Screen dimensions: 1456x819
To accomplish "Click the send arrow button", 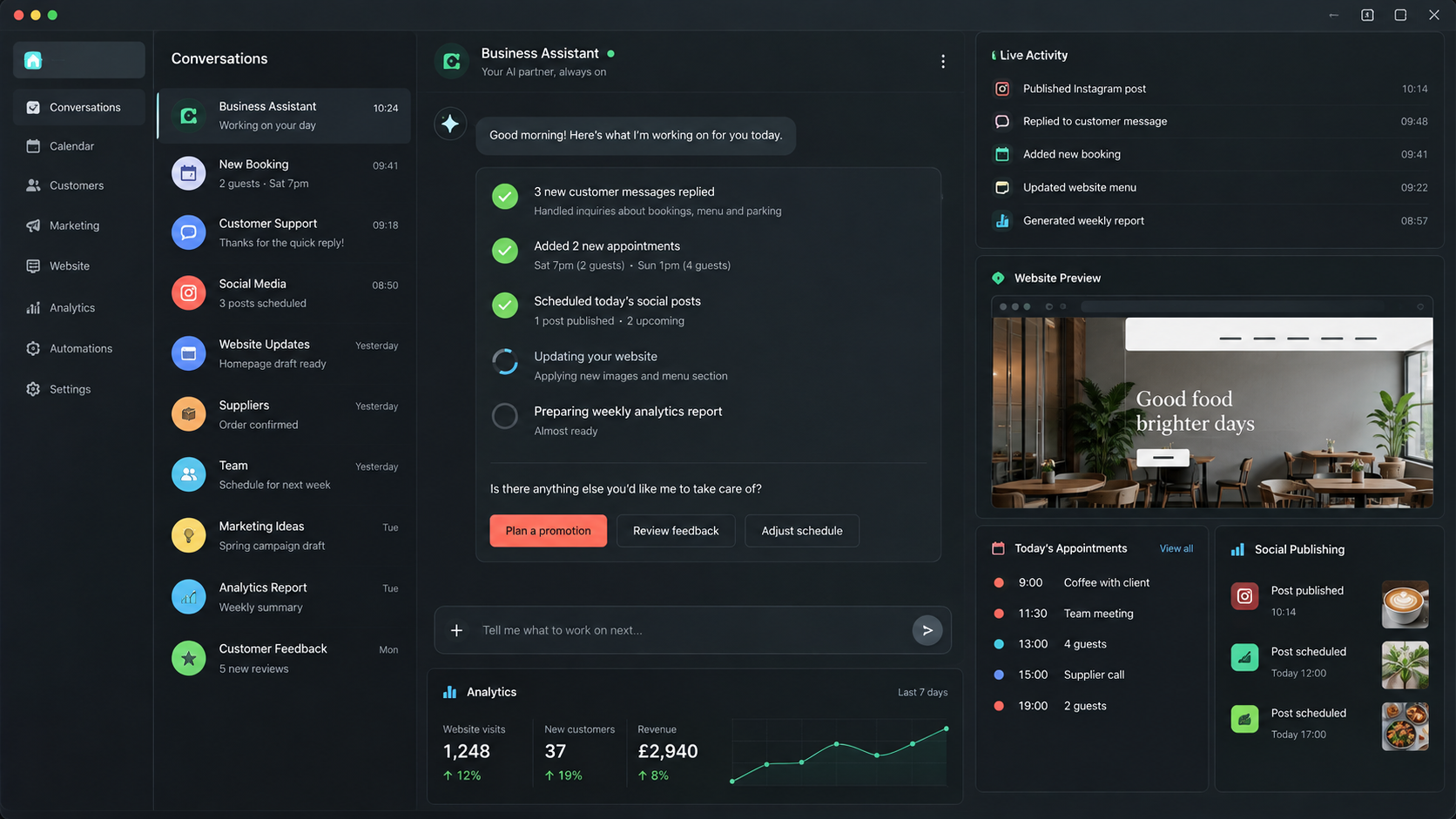I will (927, 630).
